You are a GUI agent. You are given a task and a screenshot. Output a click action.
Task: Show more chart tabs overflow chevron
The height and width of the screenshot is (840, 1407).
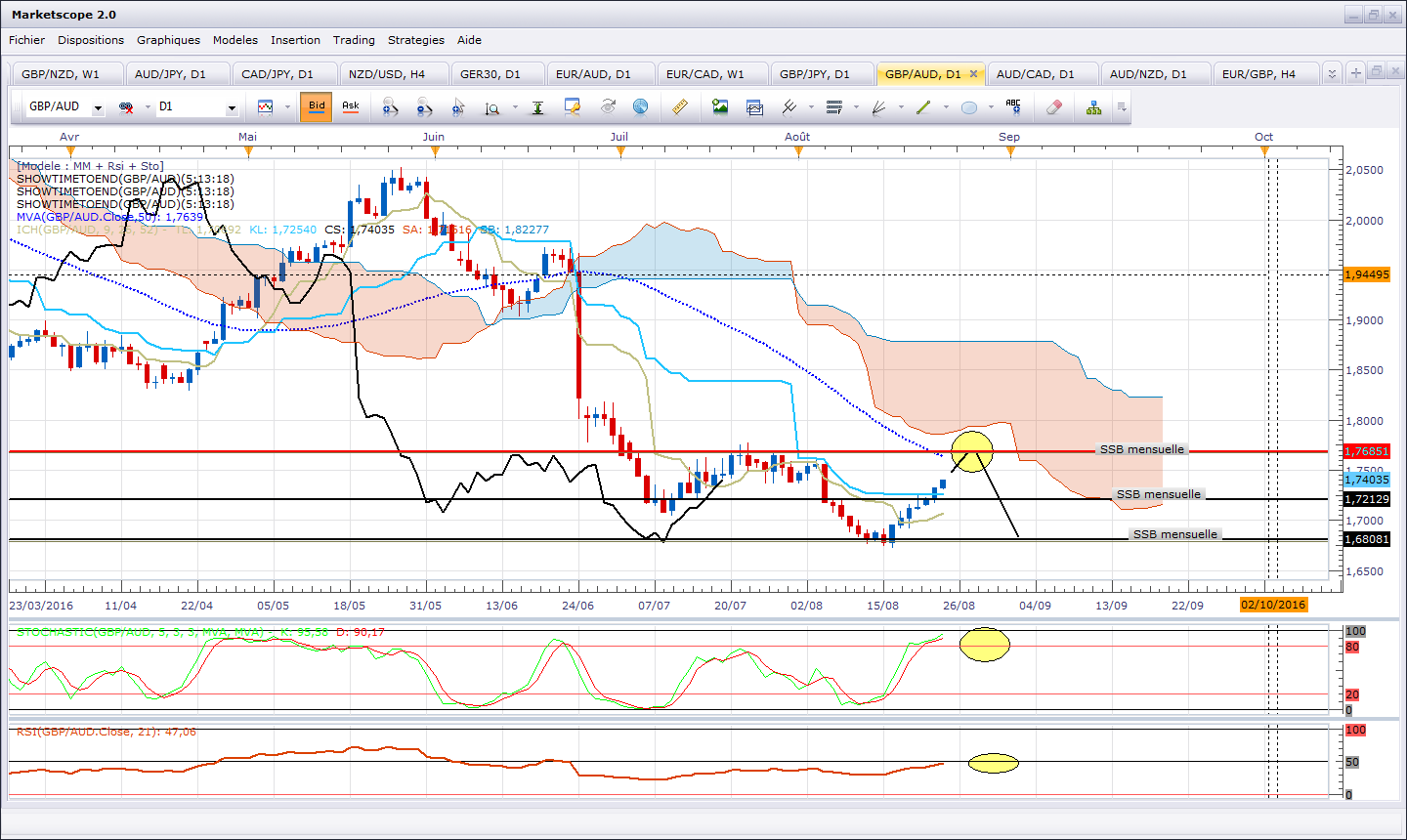[x=1332, y=73]
